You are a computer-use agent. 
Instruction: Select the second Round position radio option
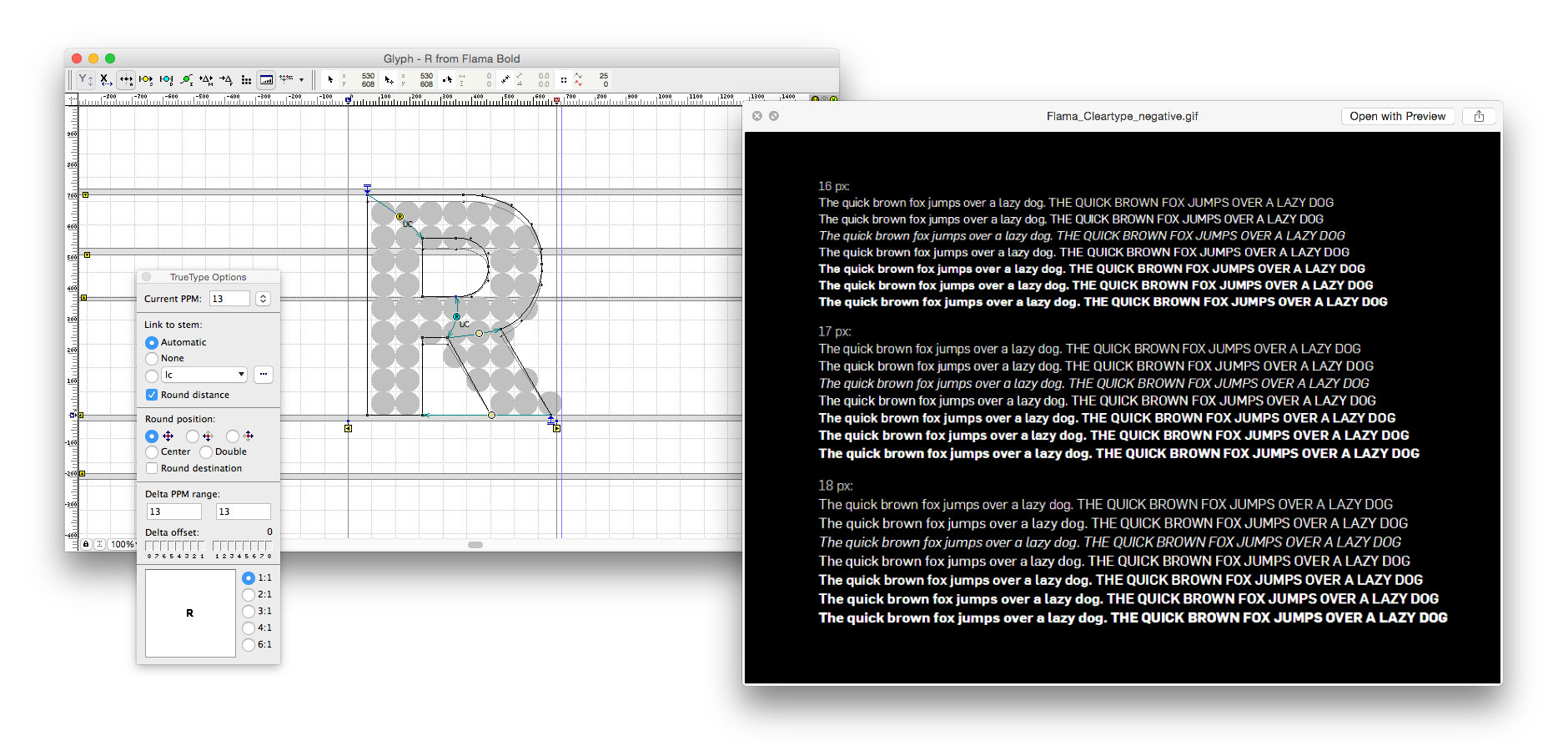point(193,436)
